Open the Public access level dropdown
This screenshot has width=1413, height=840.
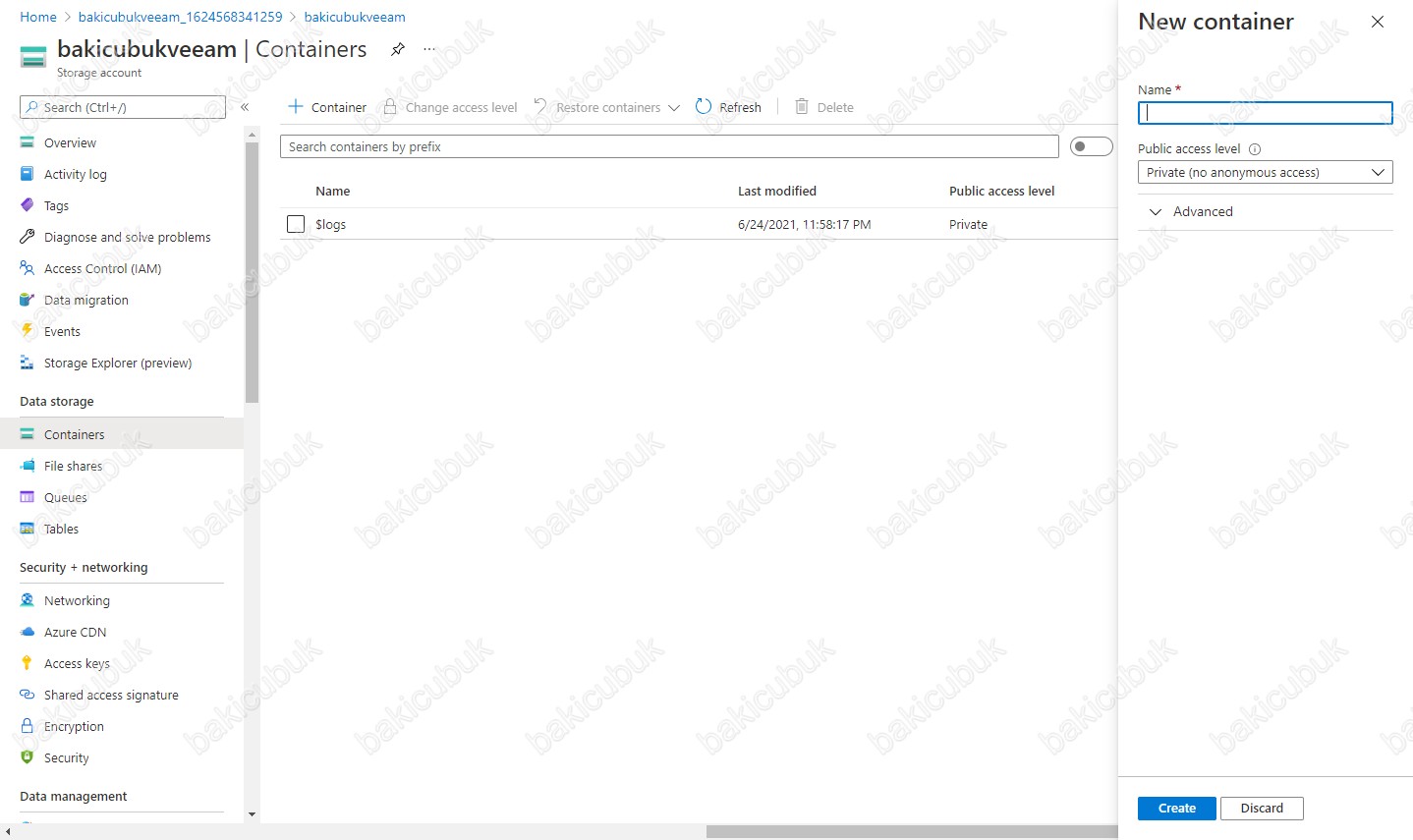[x=1266, y=172]
